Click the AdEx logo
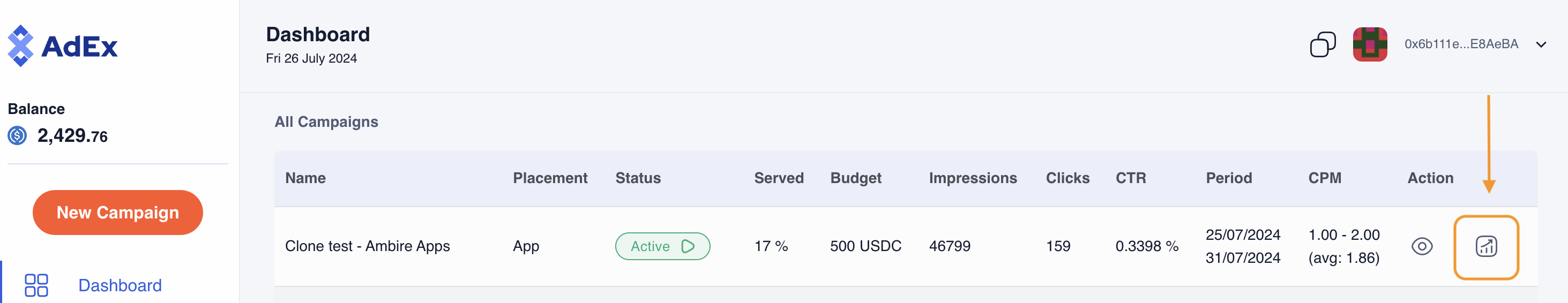Viewport: 1568px width, 303px height. pos(63,46)
